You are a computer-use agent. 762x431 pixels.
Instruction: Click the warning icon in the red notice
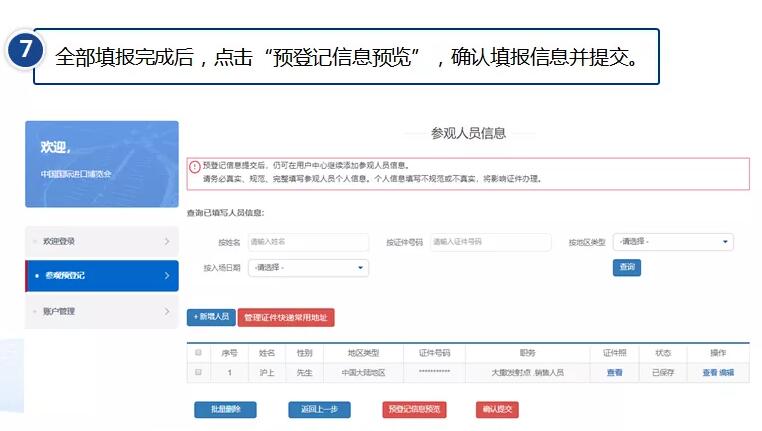pyautogui.click(x=194, y=167)
